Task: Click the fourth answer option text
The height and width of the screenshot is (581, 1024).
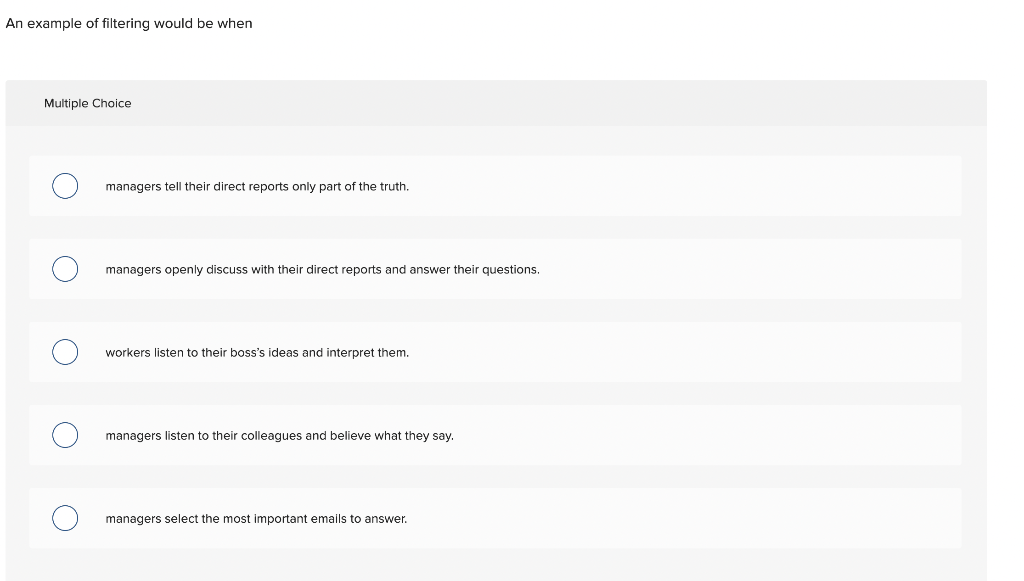Action: click(x=280, y=435)
